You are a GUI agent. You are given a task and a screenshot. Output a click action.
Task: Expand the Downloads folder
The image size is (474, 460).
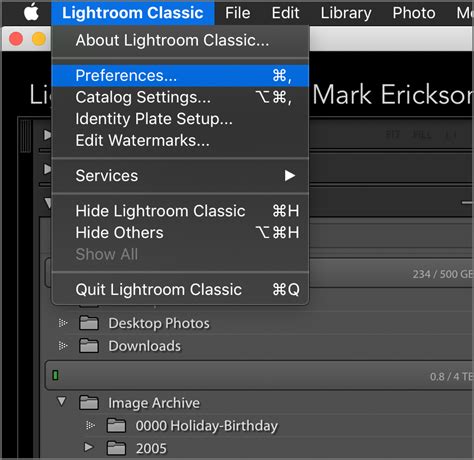(x=63, y=346)
